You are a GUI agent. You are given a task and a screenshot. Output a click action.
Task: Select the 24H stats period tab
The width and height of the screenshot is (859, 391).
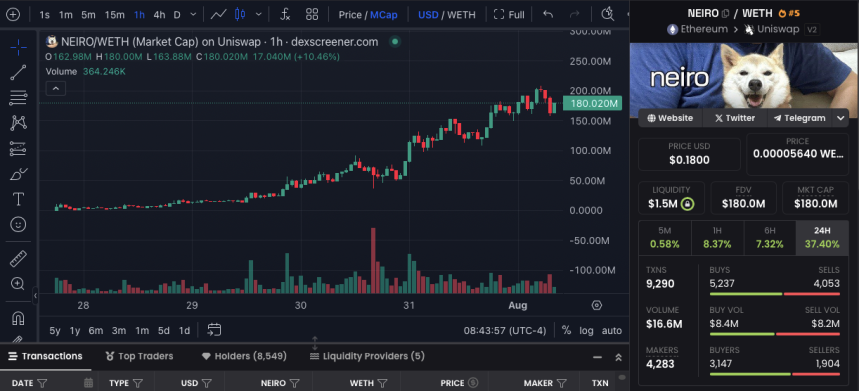click(x=822, y=238)
